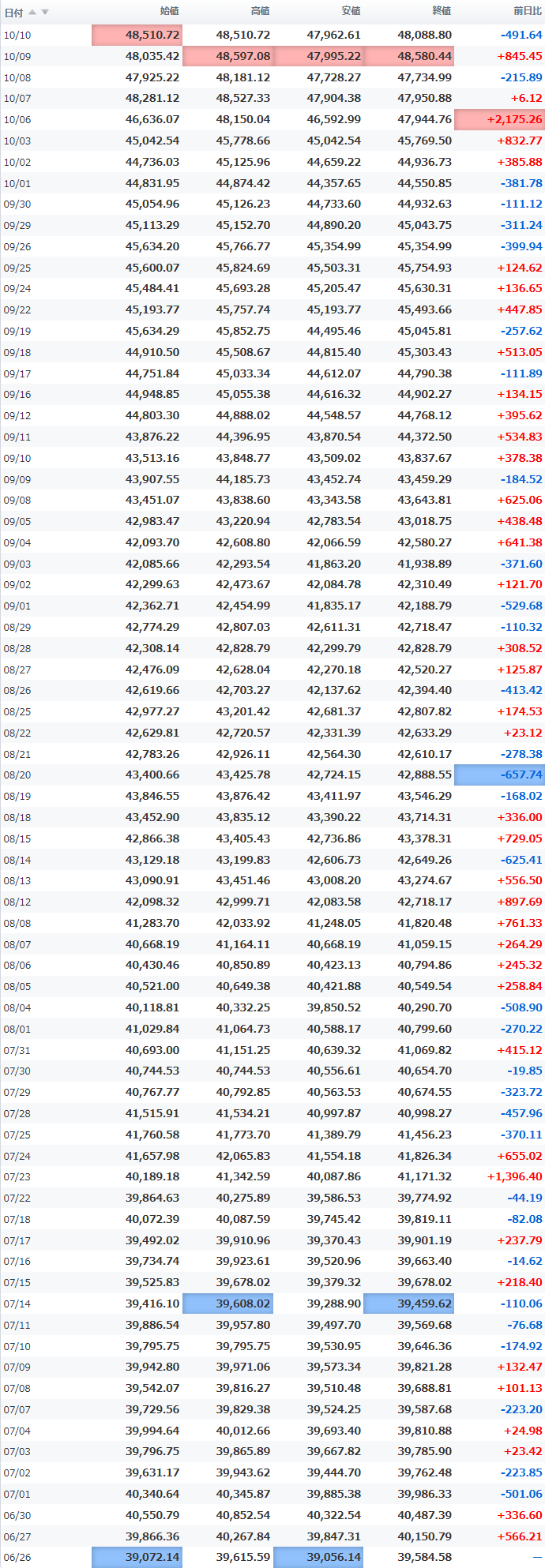Screen dimensions: 545x1568
Task: Select the change value -491.64
Action: pos(521,36)
